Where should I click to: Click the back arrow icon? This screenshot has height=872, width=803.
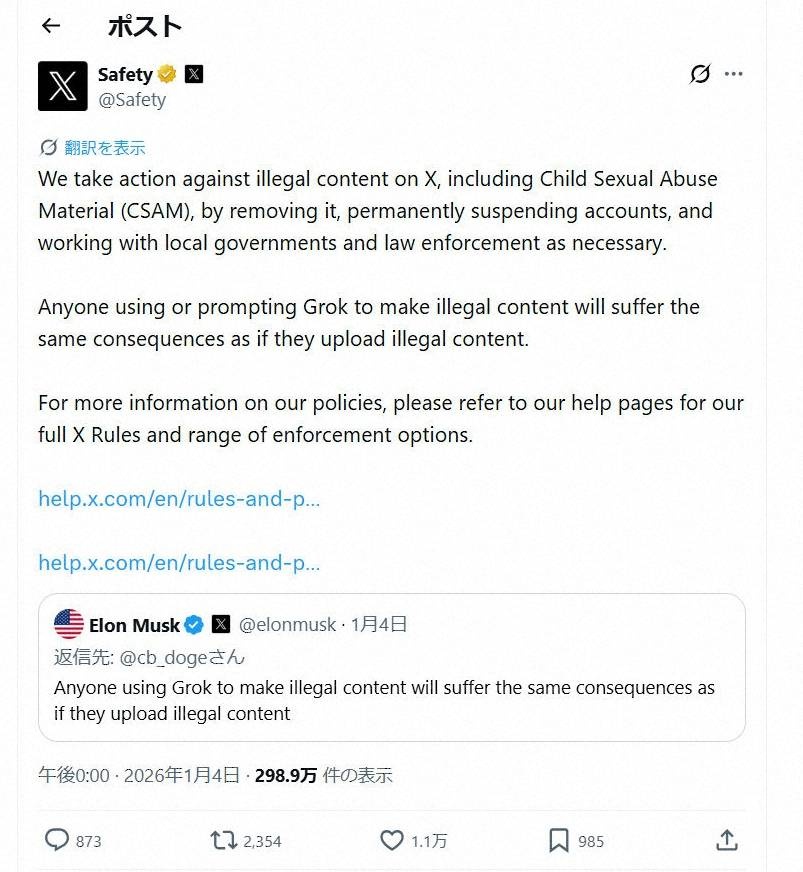coord(51,27)
